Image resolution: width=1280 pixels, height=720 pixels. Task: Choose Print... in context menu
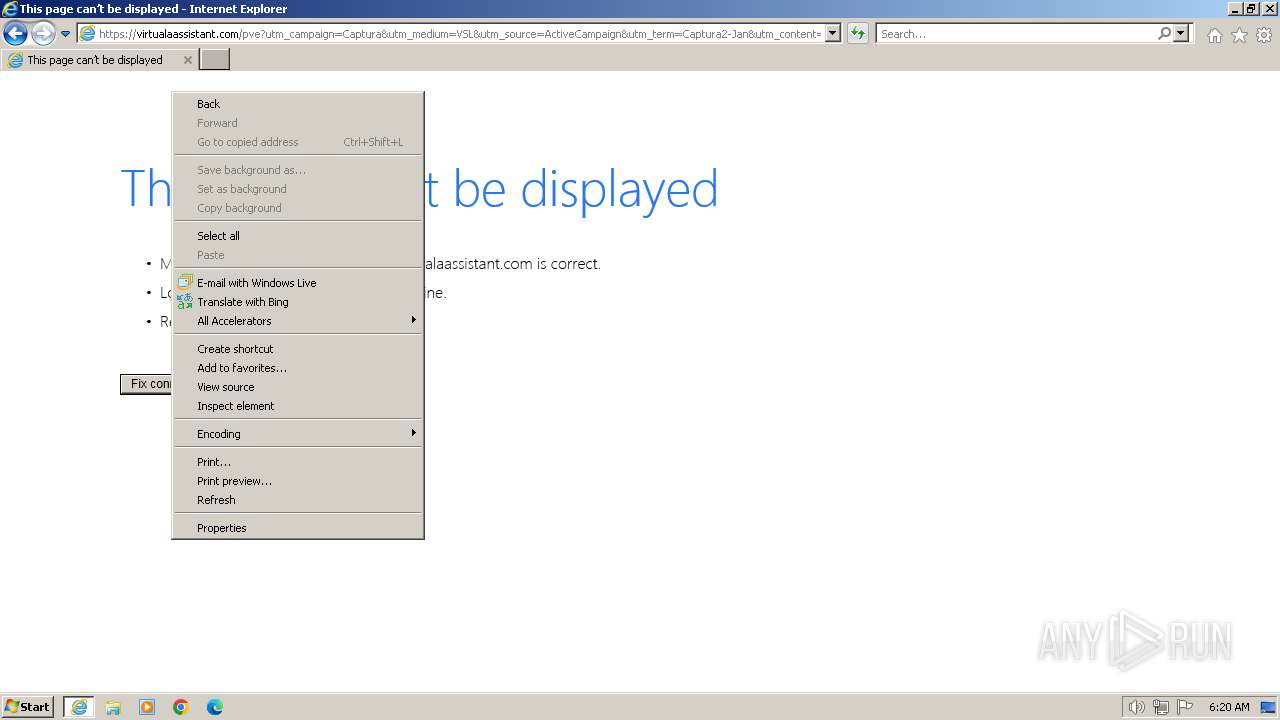pyautogui.click(x=298, y=462)
